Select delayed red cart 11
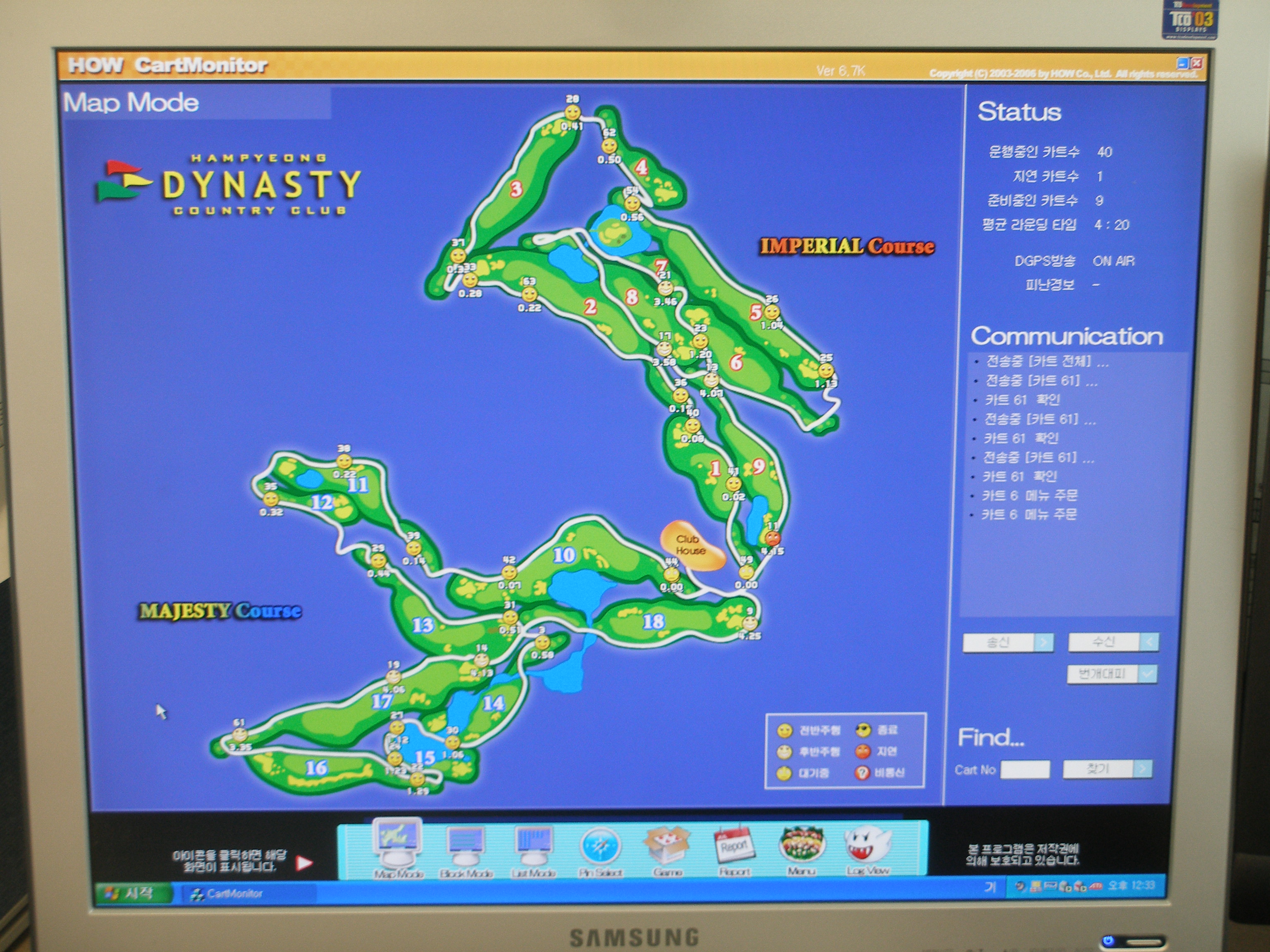The width and height of the screenshot is (1270, 952). pyautogui.click(x=773, y=538)
